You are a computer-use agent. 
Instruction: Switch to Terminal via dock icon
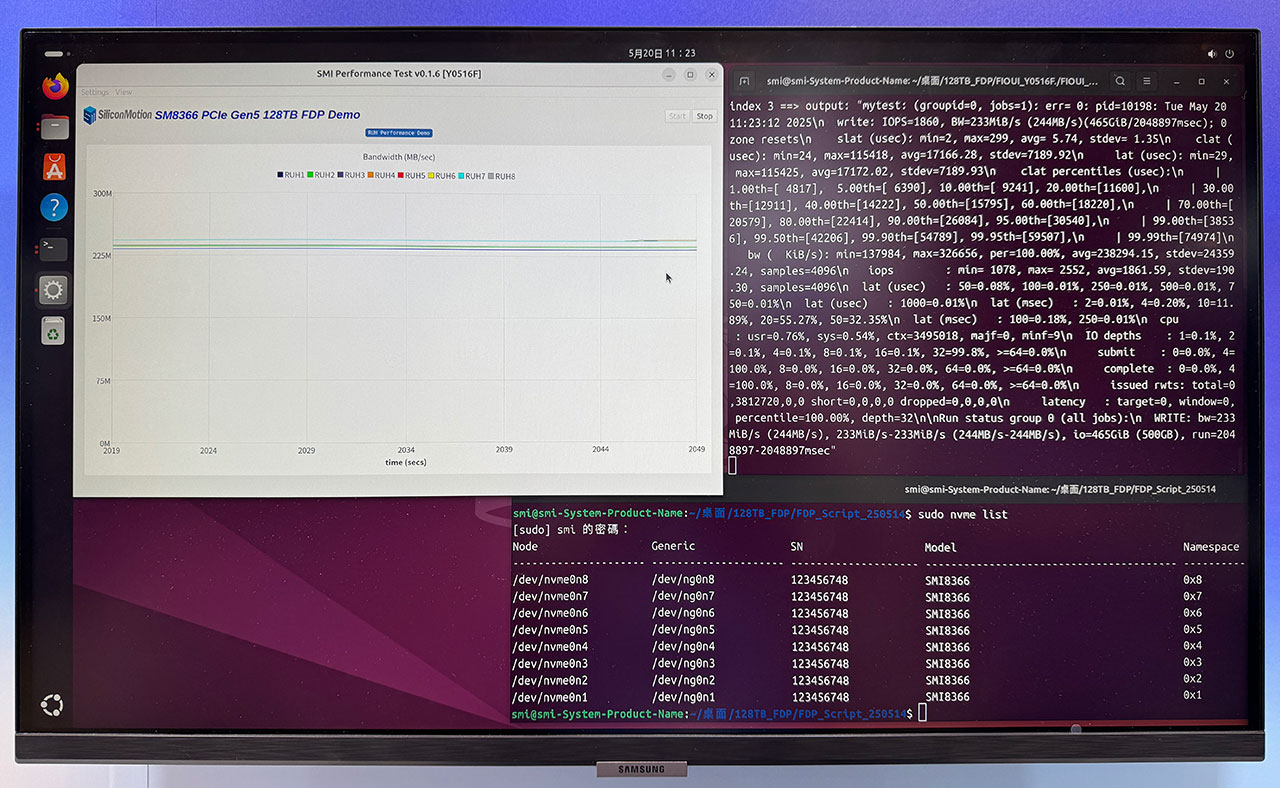tap(54, 249)
